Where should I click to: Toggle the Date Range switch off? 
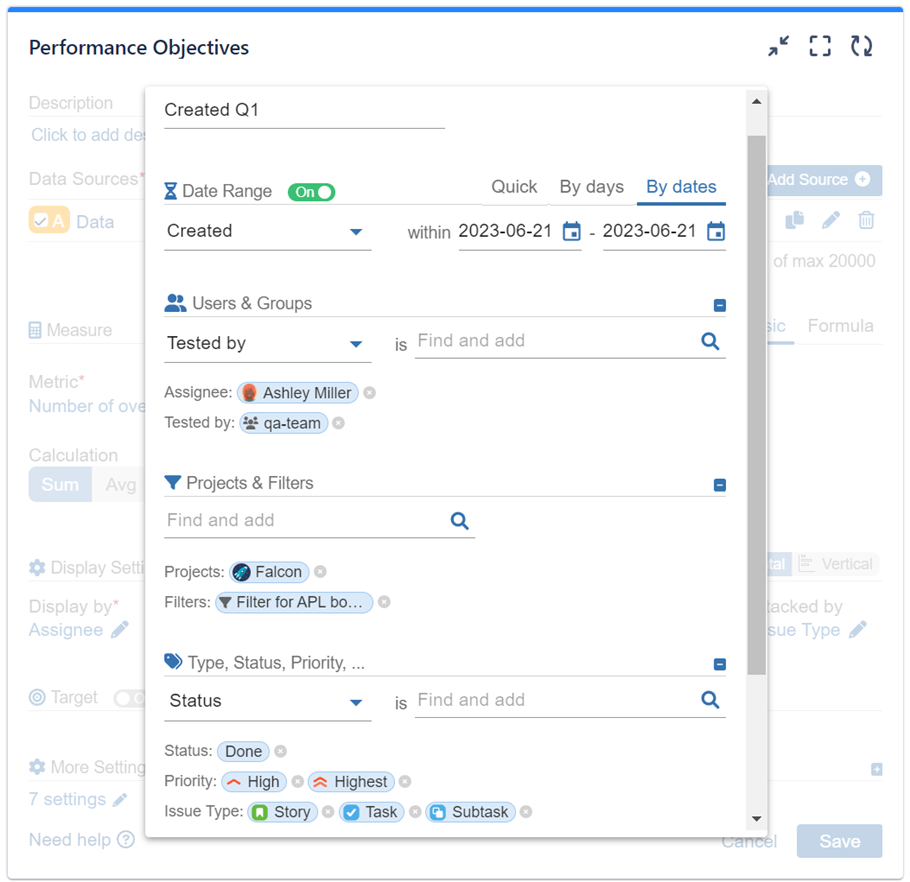pyautogui.click(x=312, y=192)
